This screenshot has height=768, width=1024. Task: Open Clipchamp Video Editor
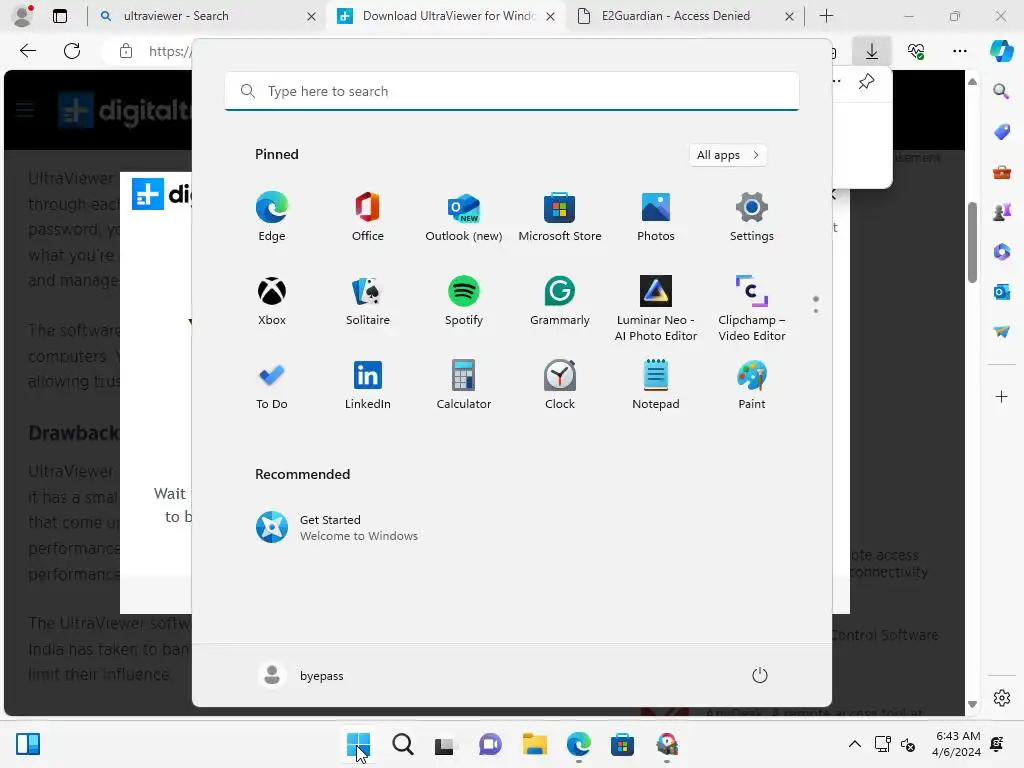(752, 308)
